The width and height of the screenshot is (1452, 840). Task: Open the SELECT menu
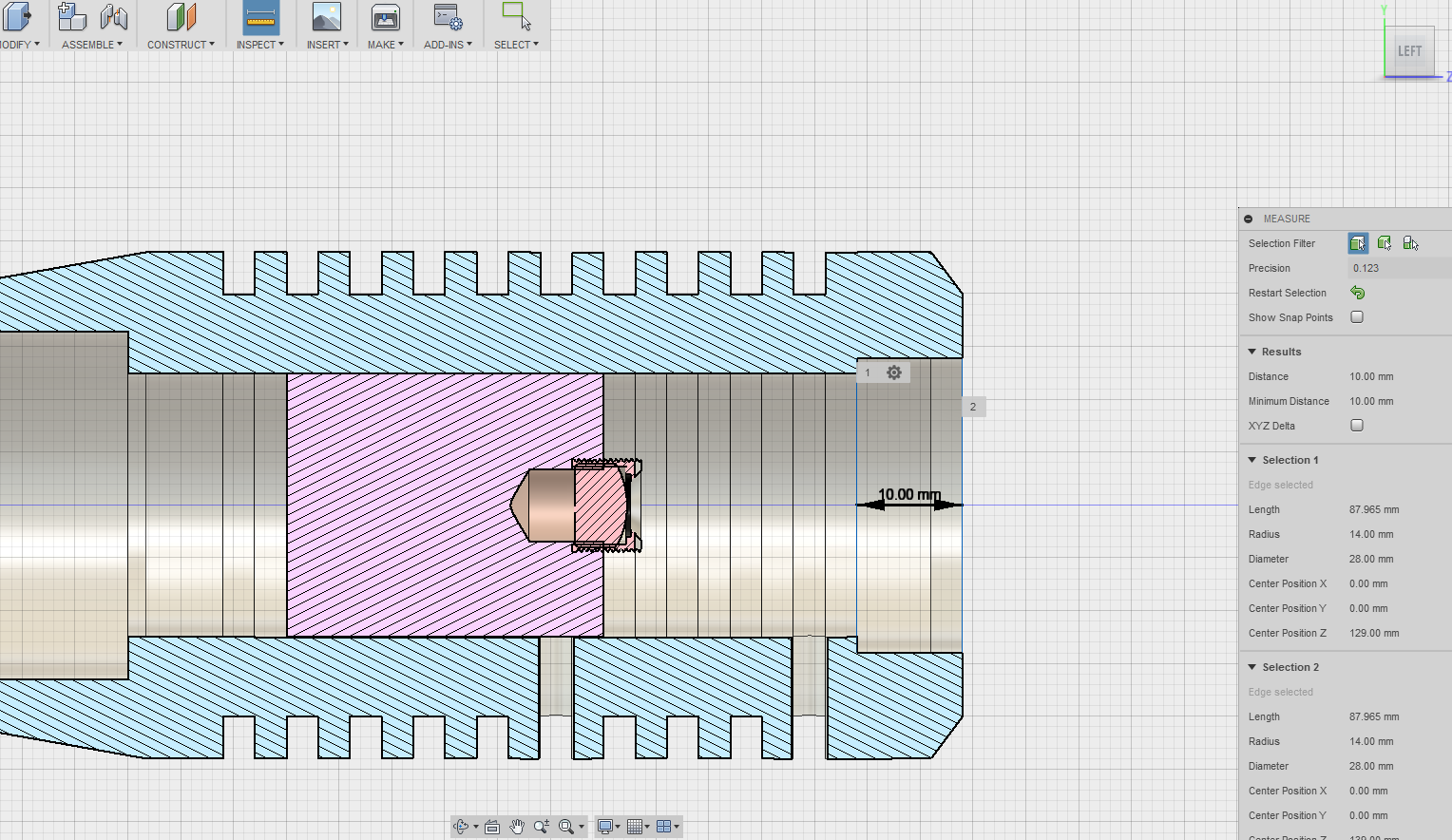[516, 45]
